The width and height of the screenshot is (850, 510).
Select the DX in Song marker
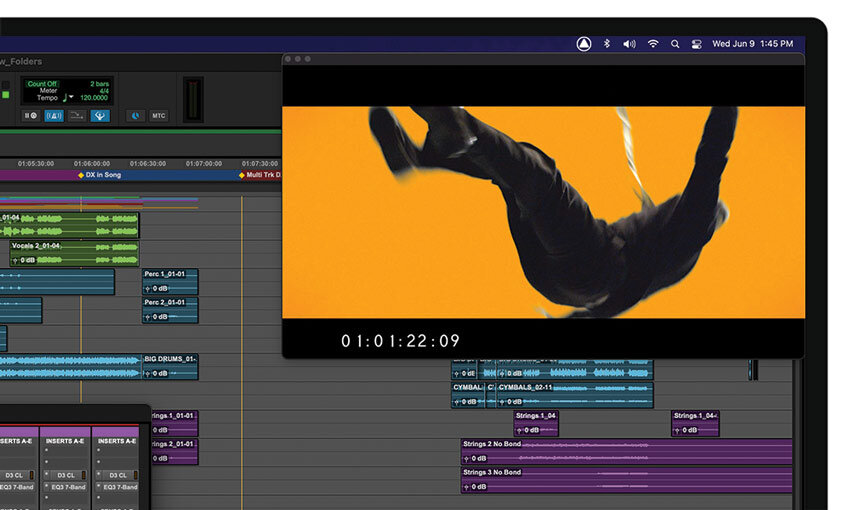100,175
